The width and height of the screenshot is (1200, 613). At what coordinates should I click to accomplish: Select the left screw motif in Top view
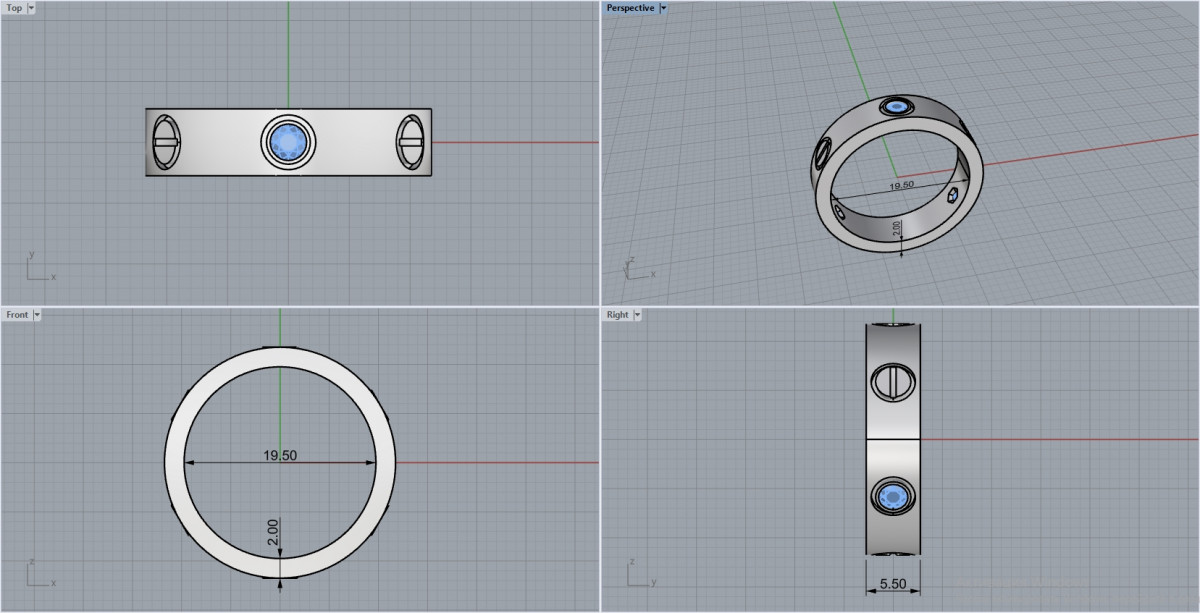pos(165,142)
